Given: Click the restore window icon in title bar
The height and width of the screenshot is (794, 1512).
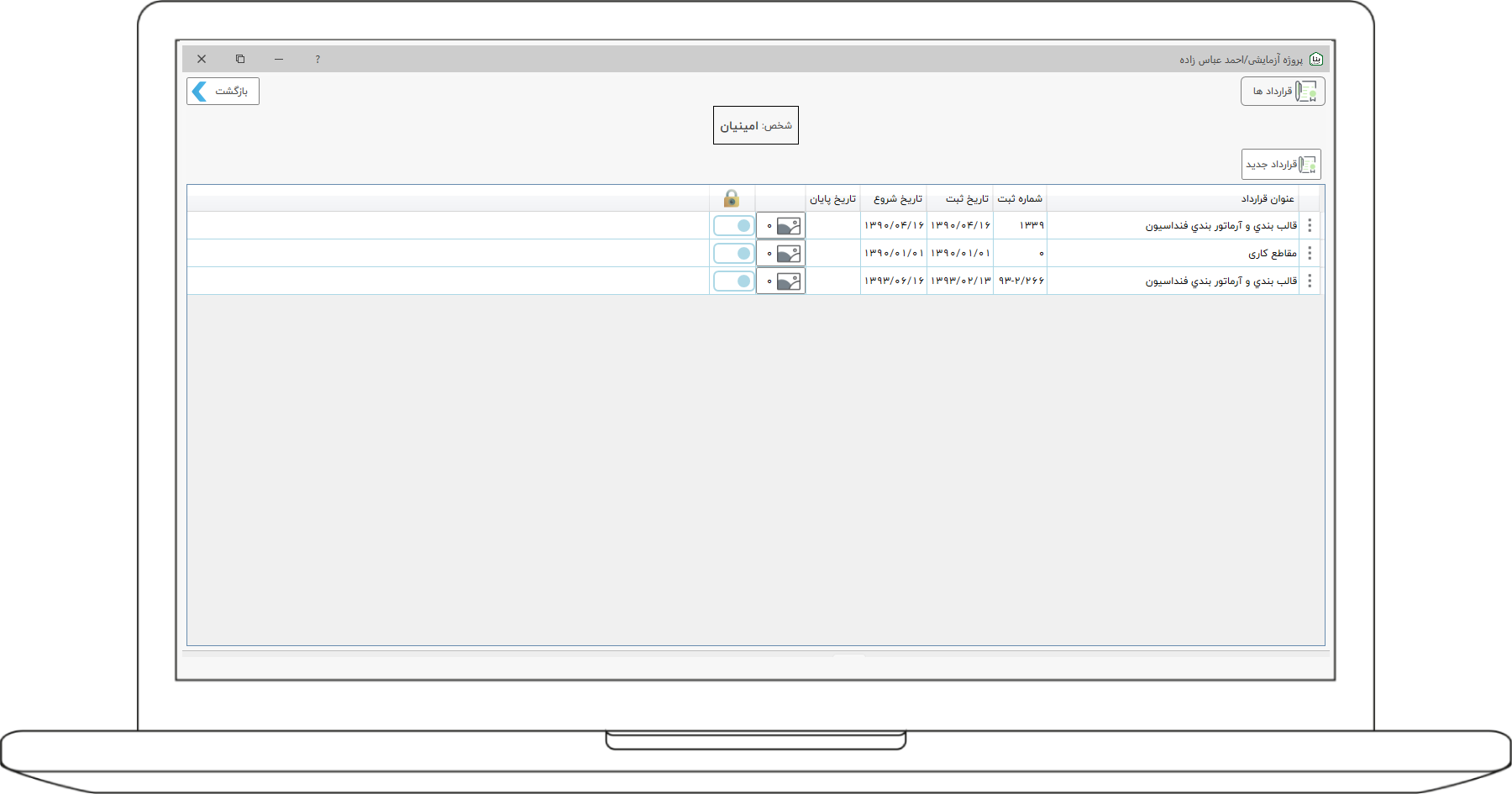Looking at the screenshot, I should tap(240, 59).
